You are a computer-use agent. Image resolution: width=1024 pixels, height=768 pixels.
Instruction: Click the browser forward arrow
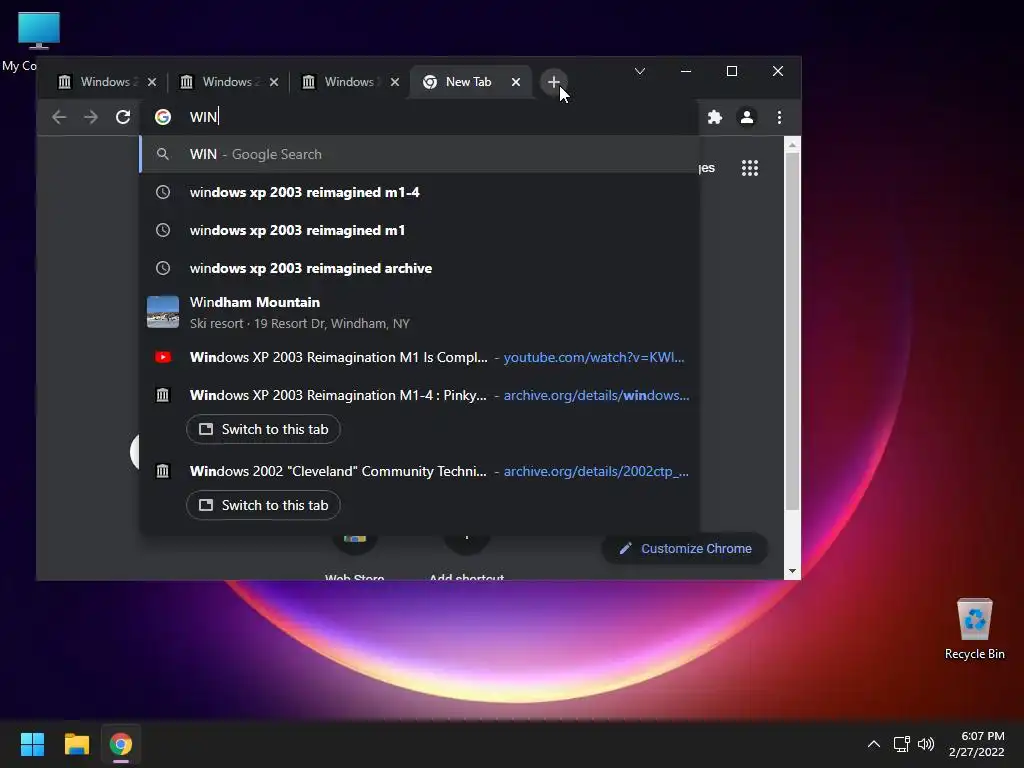[91, 117]
